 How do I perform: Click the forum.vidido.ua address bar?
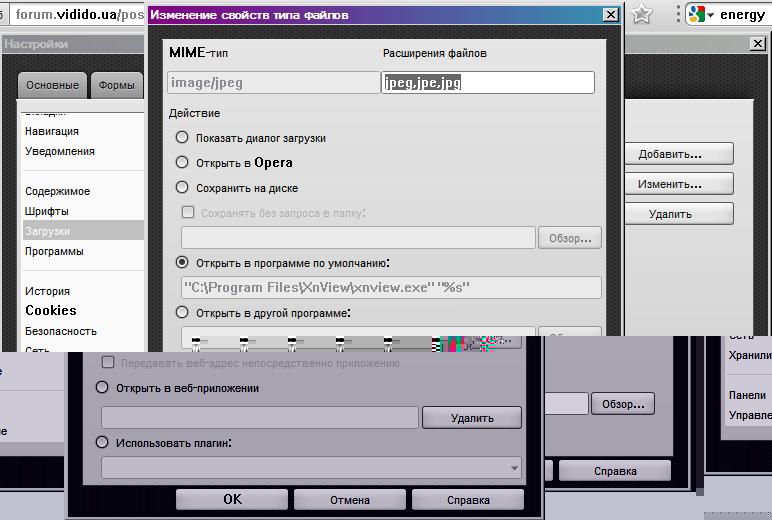coord(79,14)
